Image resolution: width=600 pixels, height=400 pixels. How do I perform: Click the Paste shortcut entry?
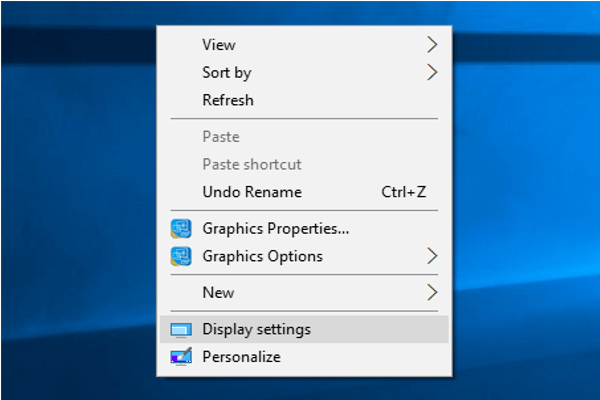click(252, 164)
